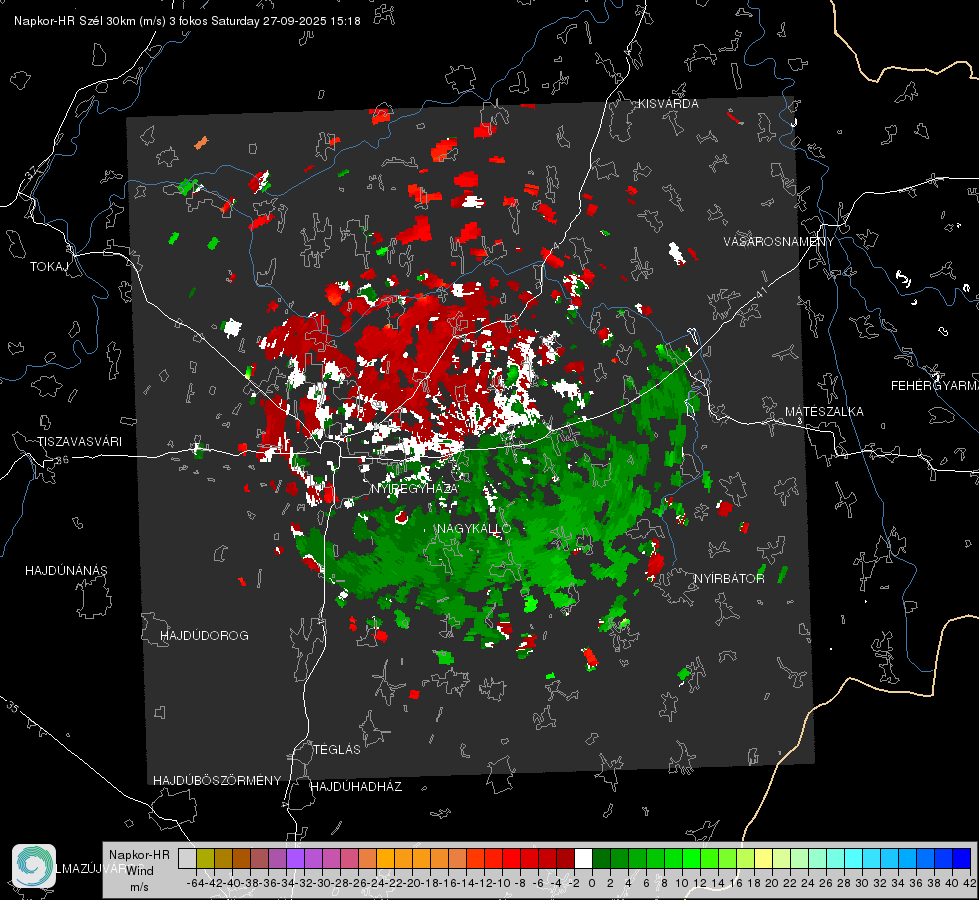Click the dark green swatch right of 0
979x900 pixels.
601,858
